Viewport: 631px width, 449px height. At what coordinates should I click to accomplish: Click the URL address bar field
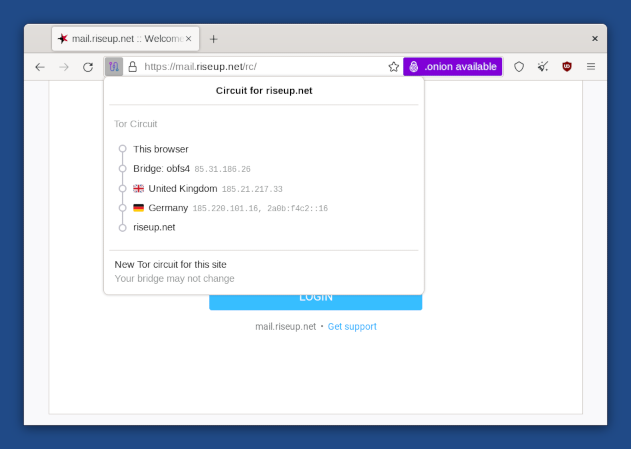pos(260,67)
